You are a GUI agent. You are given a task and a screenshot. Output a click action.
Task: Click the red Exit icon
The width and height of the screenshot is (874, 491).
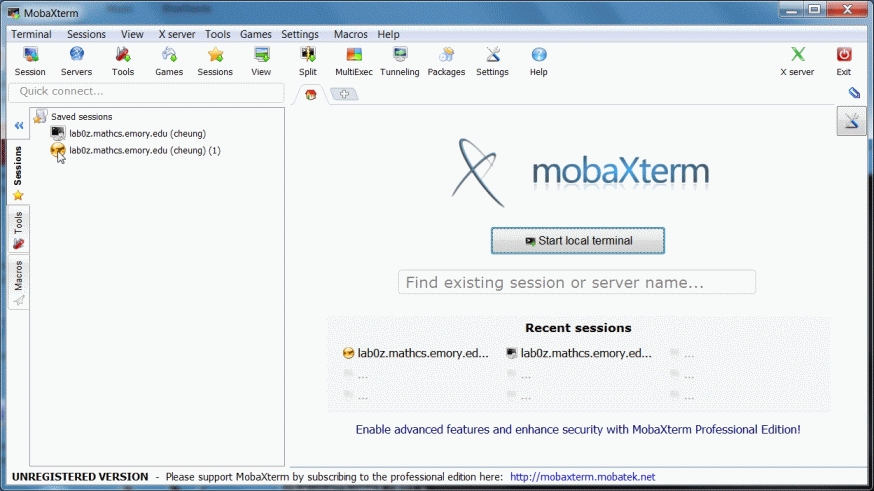[x=844, y=61]
